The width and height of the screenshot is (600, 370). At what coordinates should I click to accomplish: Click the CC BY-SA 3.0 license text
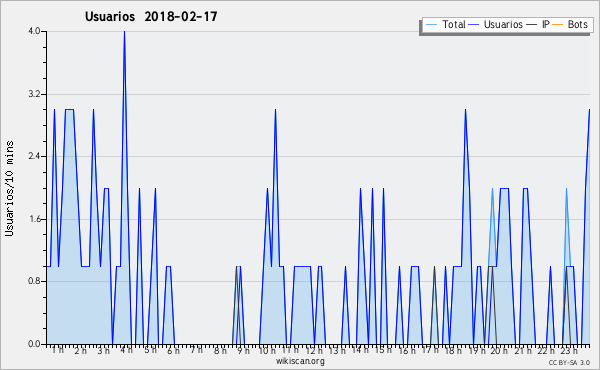569,362
